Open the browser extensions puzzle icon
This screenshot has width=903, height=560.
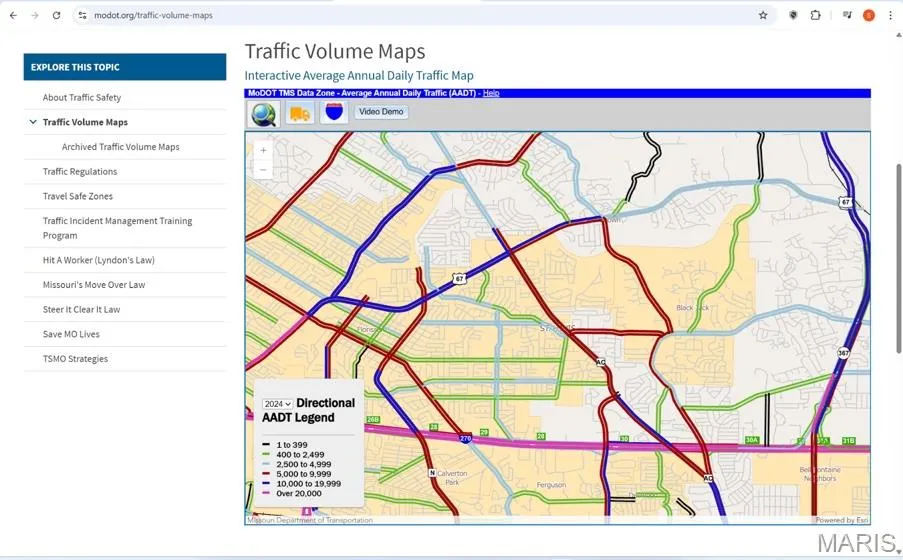[x=815, y=16]
